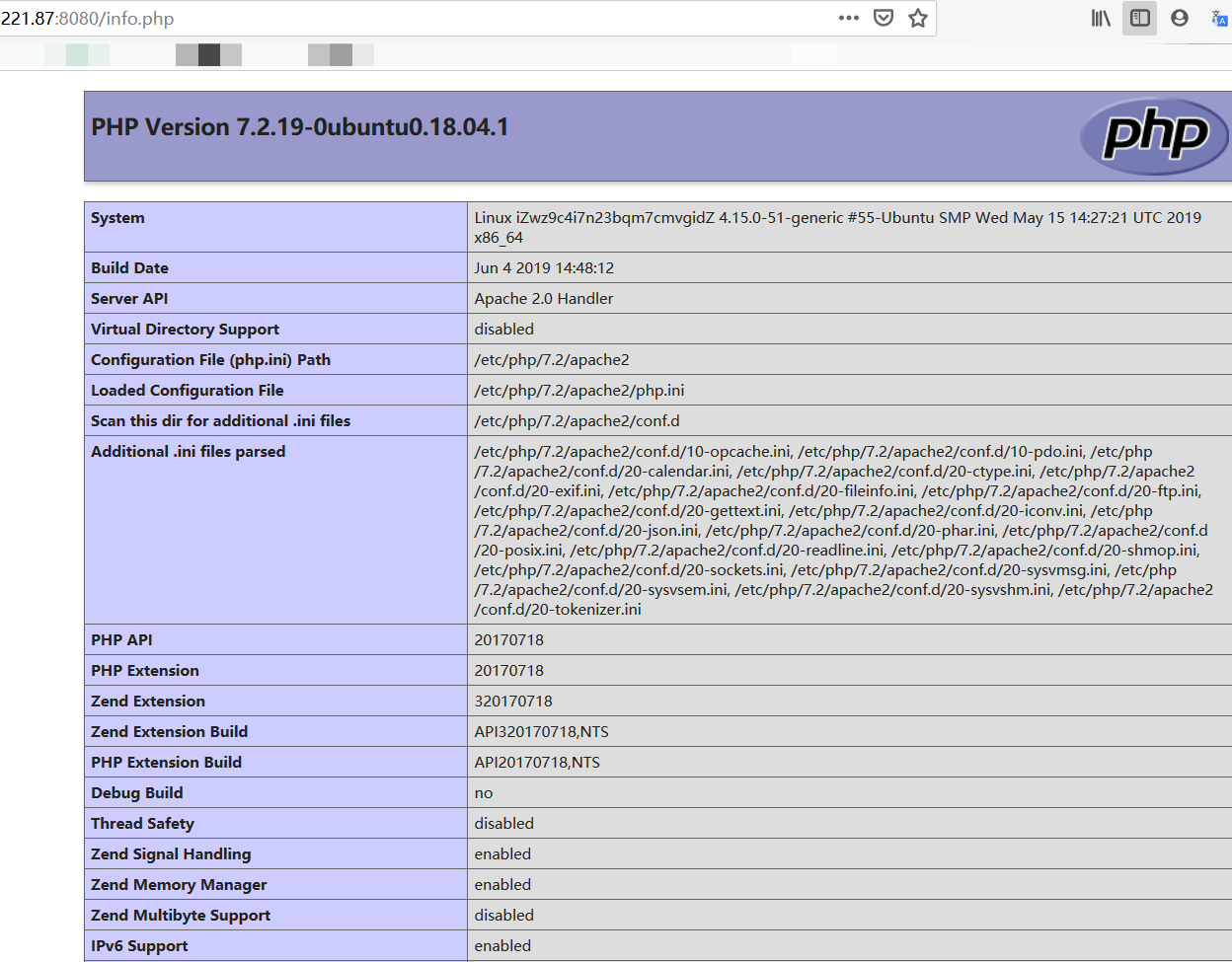
Task: Click 'Scan this dir for additional .ini files'
Action: tap(220, 421)
